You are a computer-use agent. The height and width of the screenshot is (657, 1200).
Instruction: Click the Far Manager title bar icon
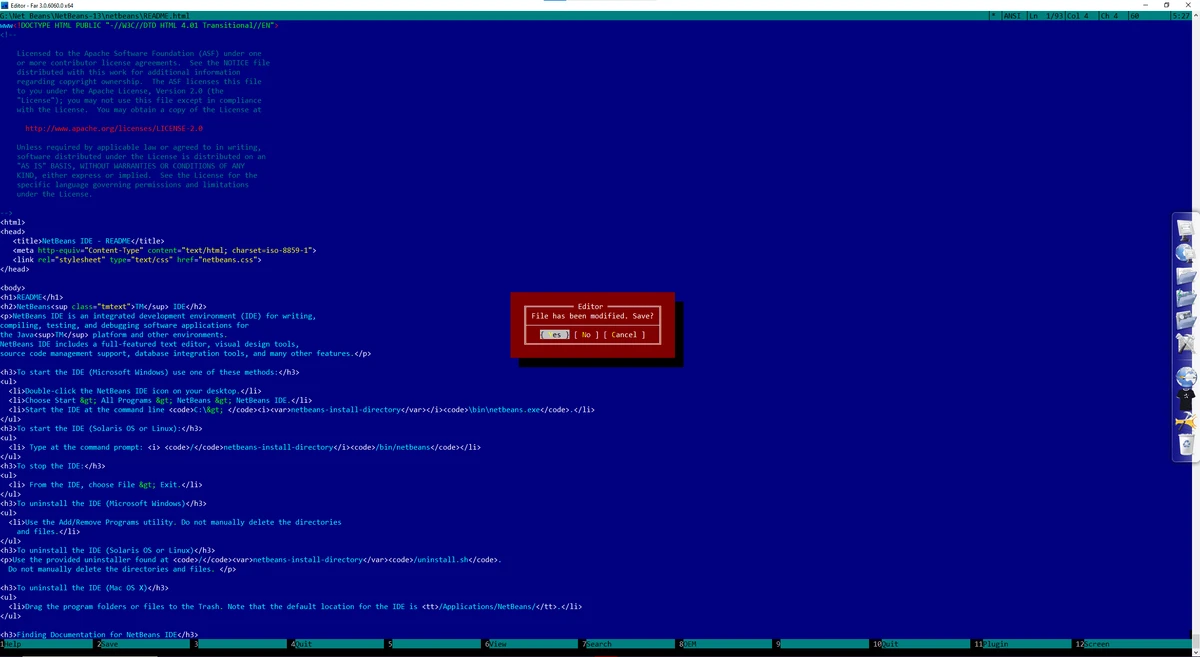tap(5, 5)
